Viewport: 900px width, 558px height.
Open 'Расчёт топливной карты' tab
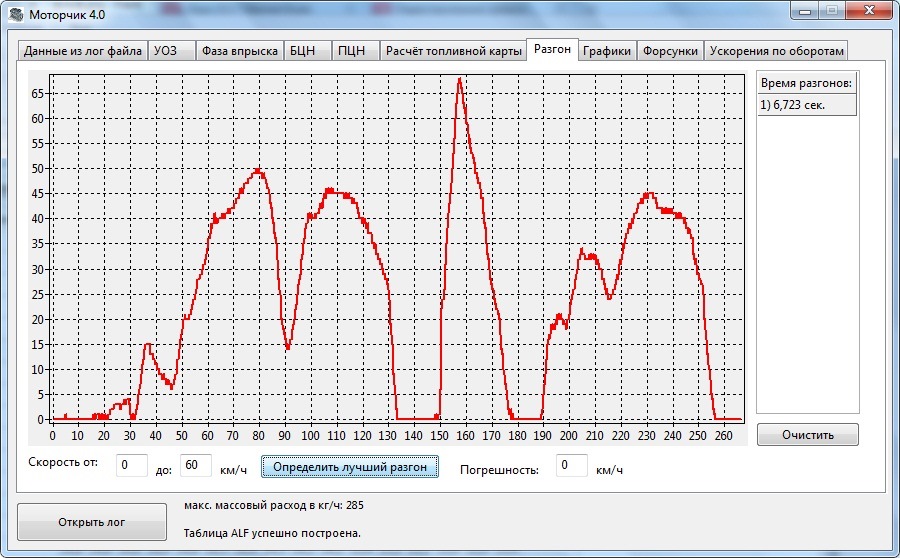click(453, 51)
